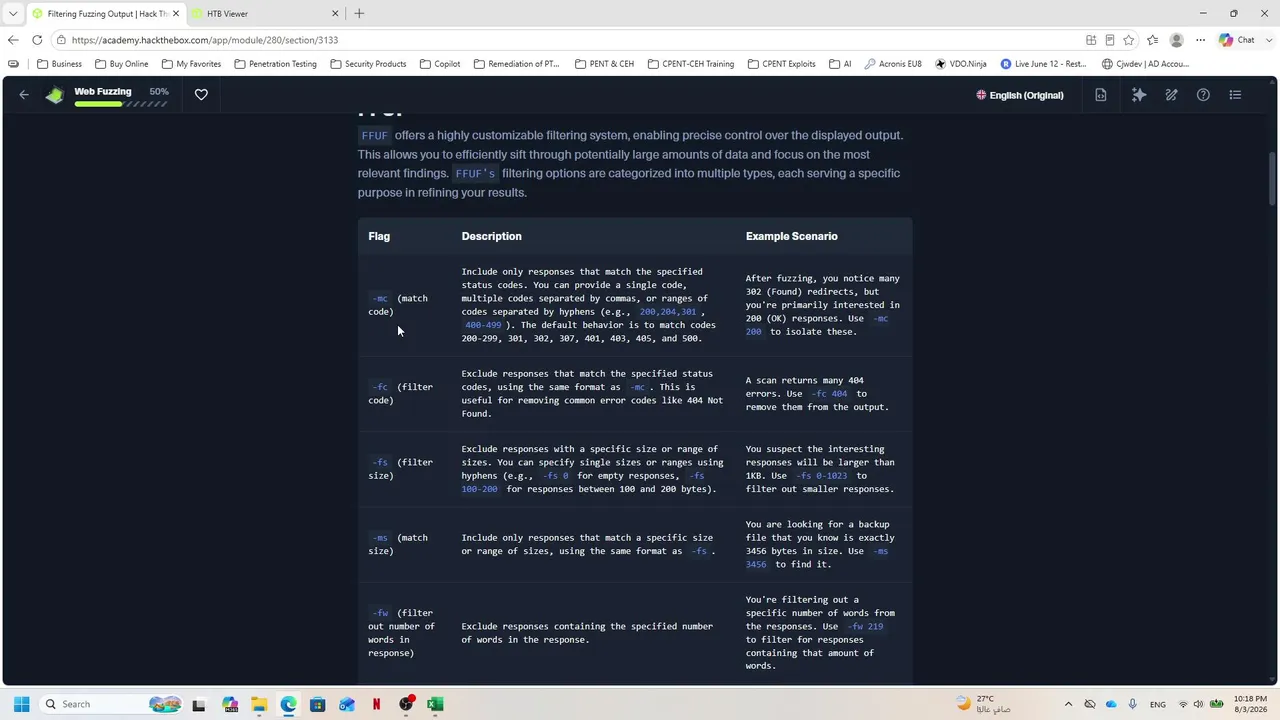Close the Filtering Fuzzing Output tab
This screenshot has width=1280, height=720.
point(175,14)
